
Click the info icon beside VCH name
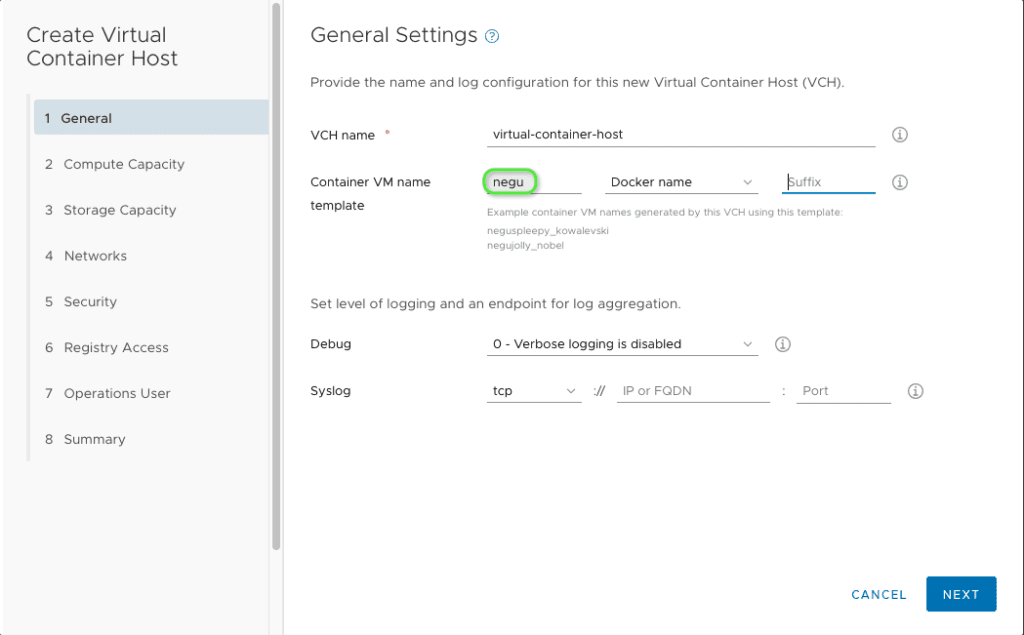(898, 134)
